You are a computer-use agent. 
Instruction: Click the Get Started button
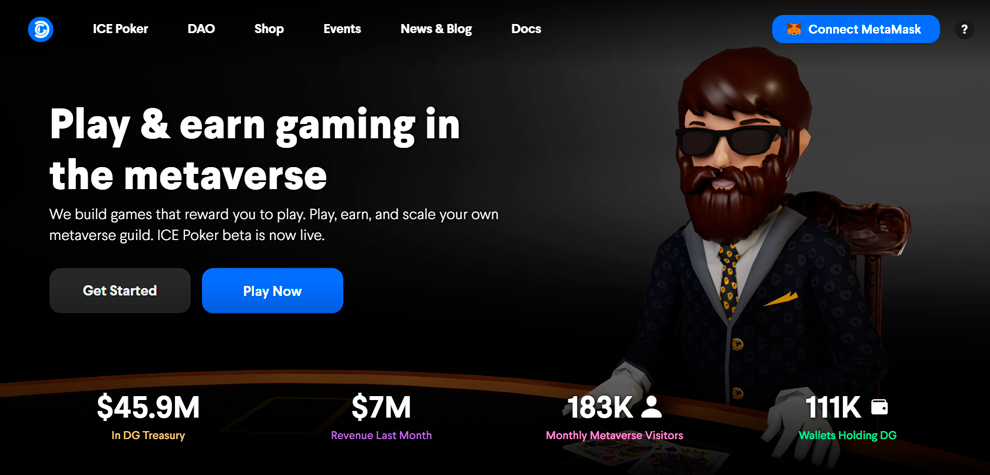(x=120, y=291)
